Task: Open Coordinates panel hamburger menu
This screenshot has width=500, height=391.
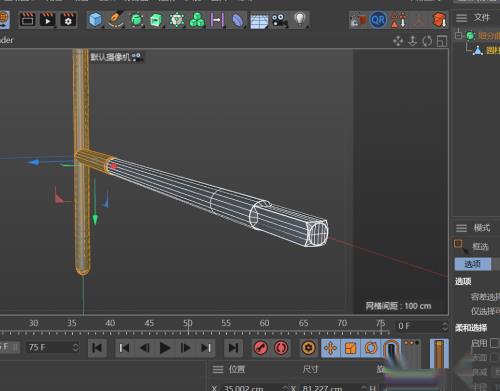Action: click(x=218, y=369)
